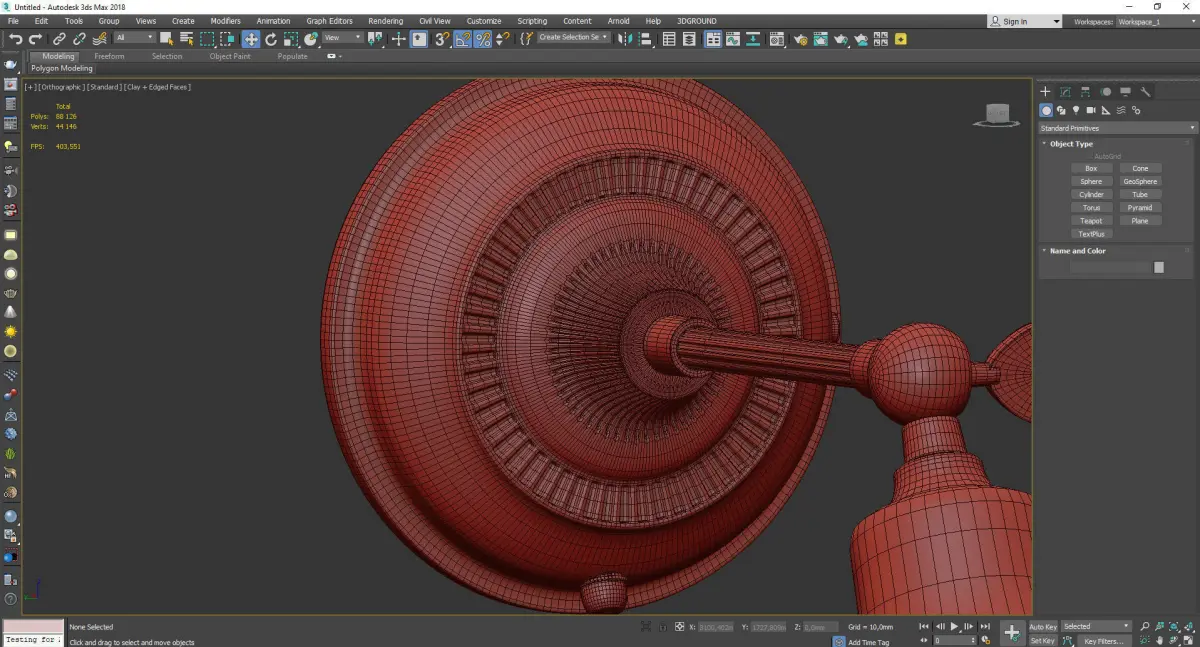The width and height of the screenshot is (1200, 647).
Task: Select the Select and Rotate tool
Action: (x=271, y=39)
